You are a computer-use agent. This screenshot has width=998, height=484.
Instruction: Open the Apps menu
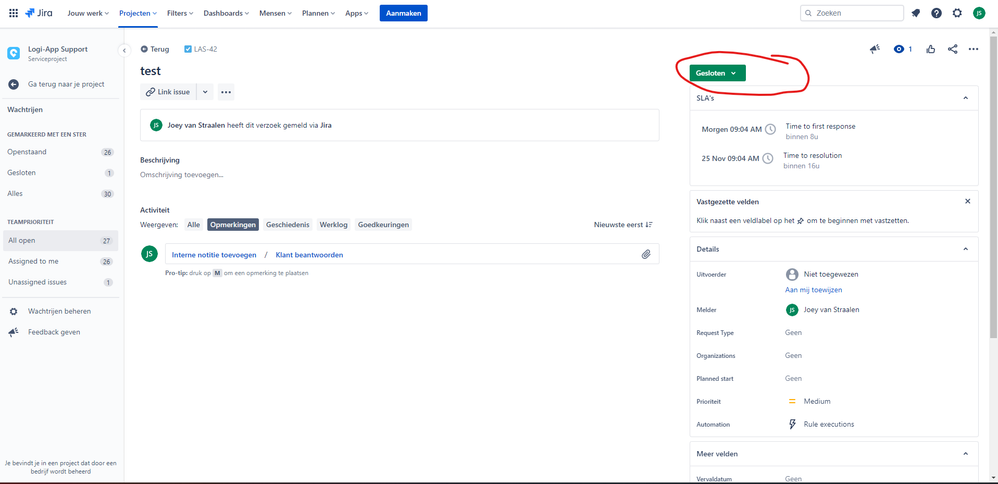(357, 13)
